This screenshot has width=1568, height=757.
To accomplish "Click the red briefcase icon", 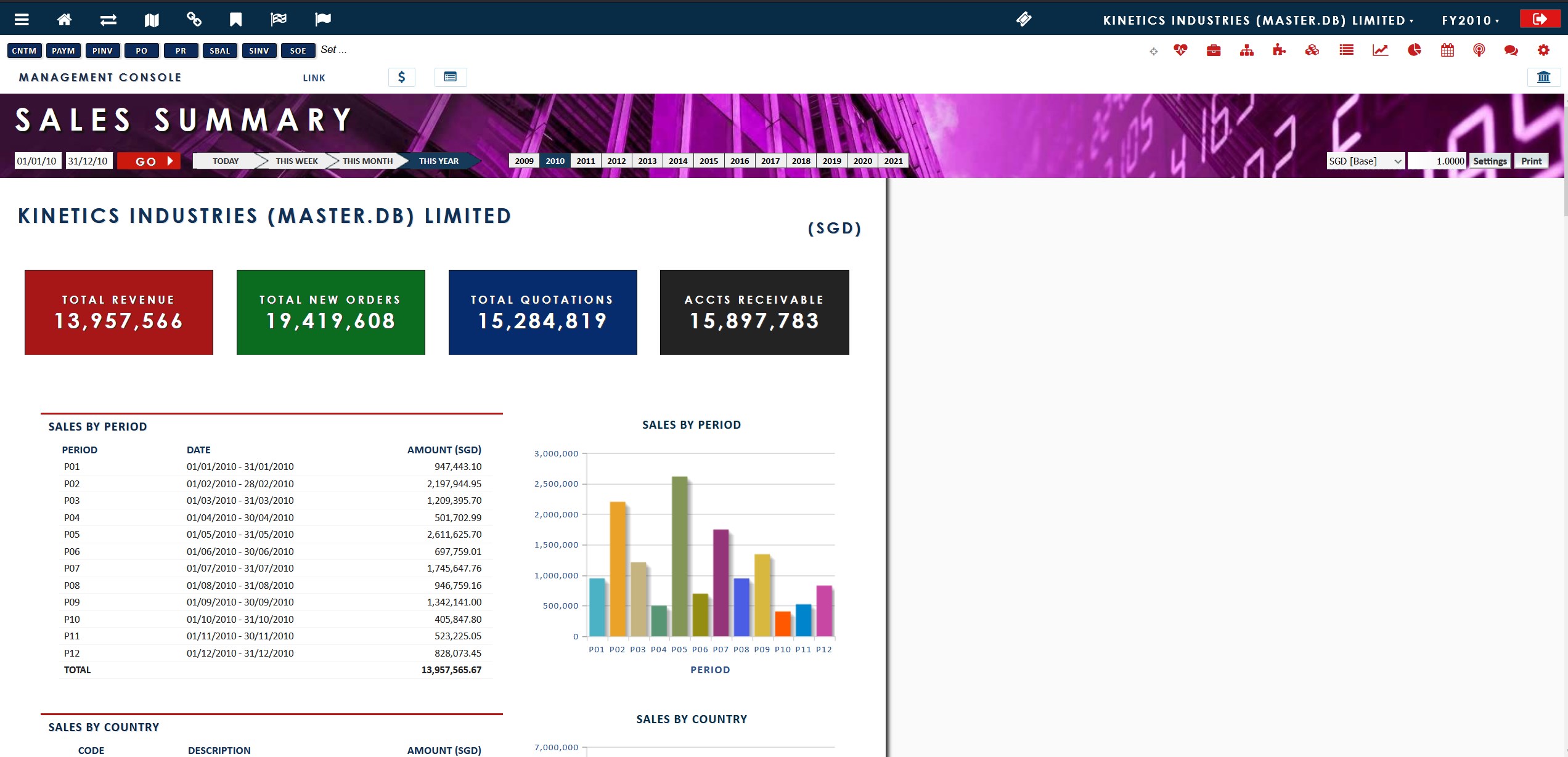I will point(1214,51).
